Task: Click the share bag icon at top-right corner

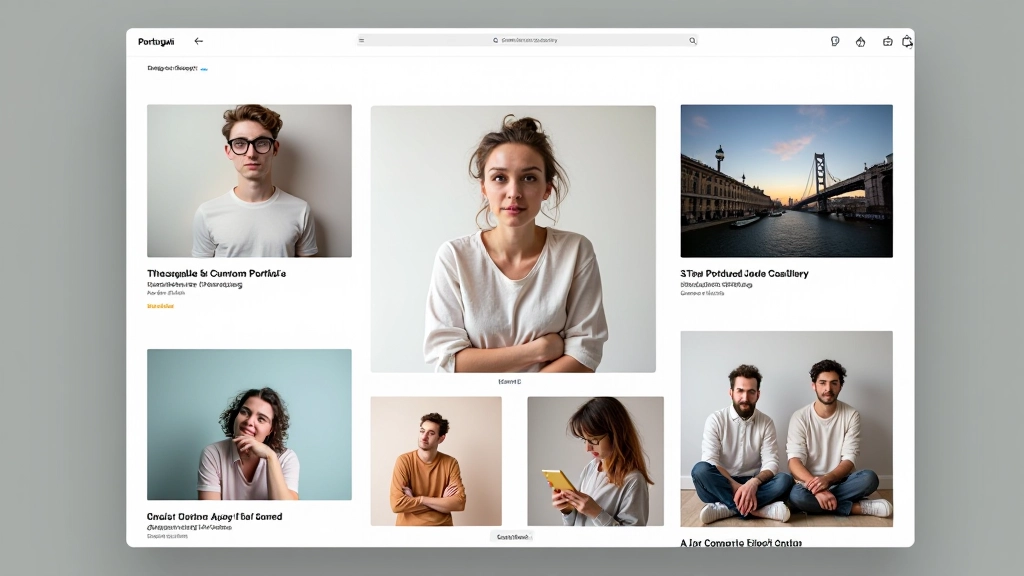Action: click(908, 41)
